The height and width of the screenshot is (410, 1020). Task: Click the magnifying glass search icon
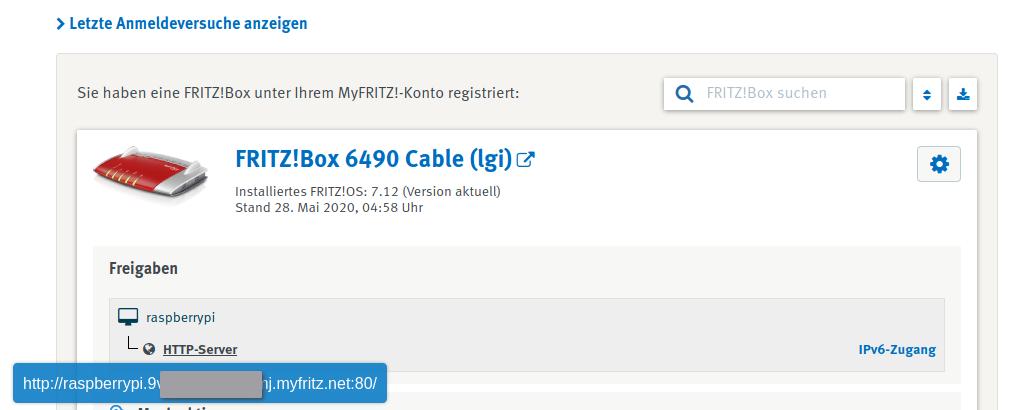685,94
